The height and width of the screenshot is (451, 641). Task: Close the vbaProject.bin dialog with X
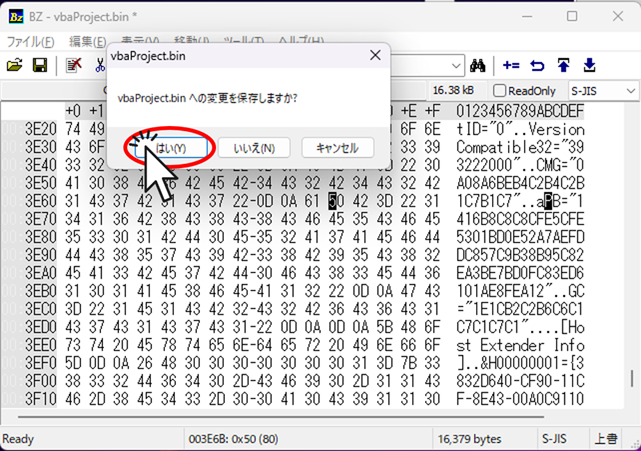(x=375, y=55)
